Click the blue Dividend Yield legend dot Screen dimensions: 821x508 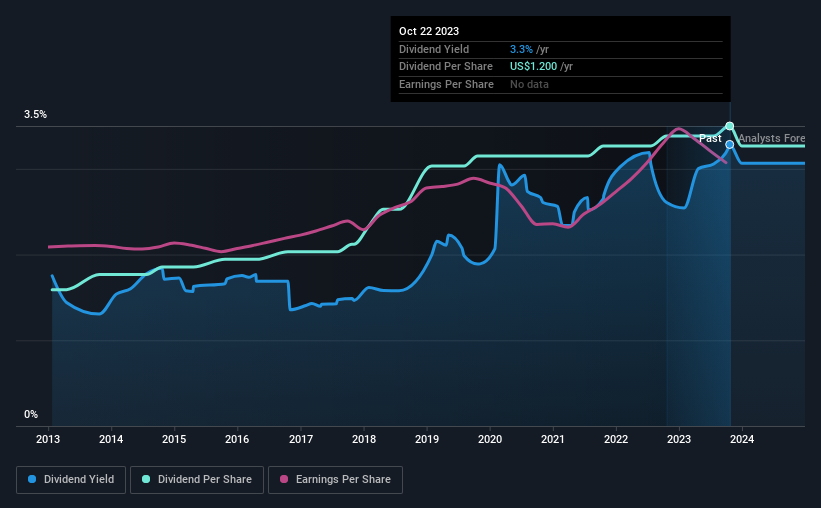pyautogui.click(x=32, y=479)
